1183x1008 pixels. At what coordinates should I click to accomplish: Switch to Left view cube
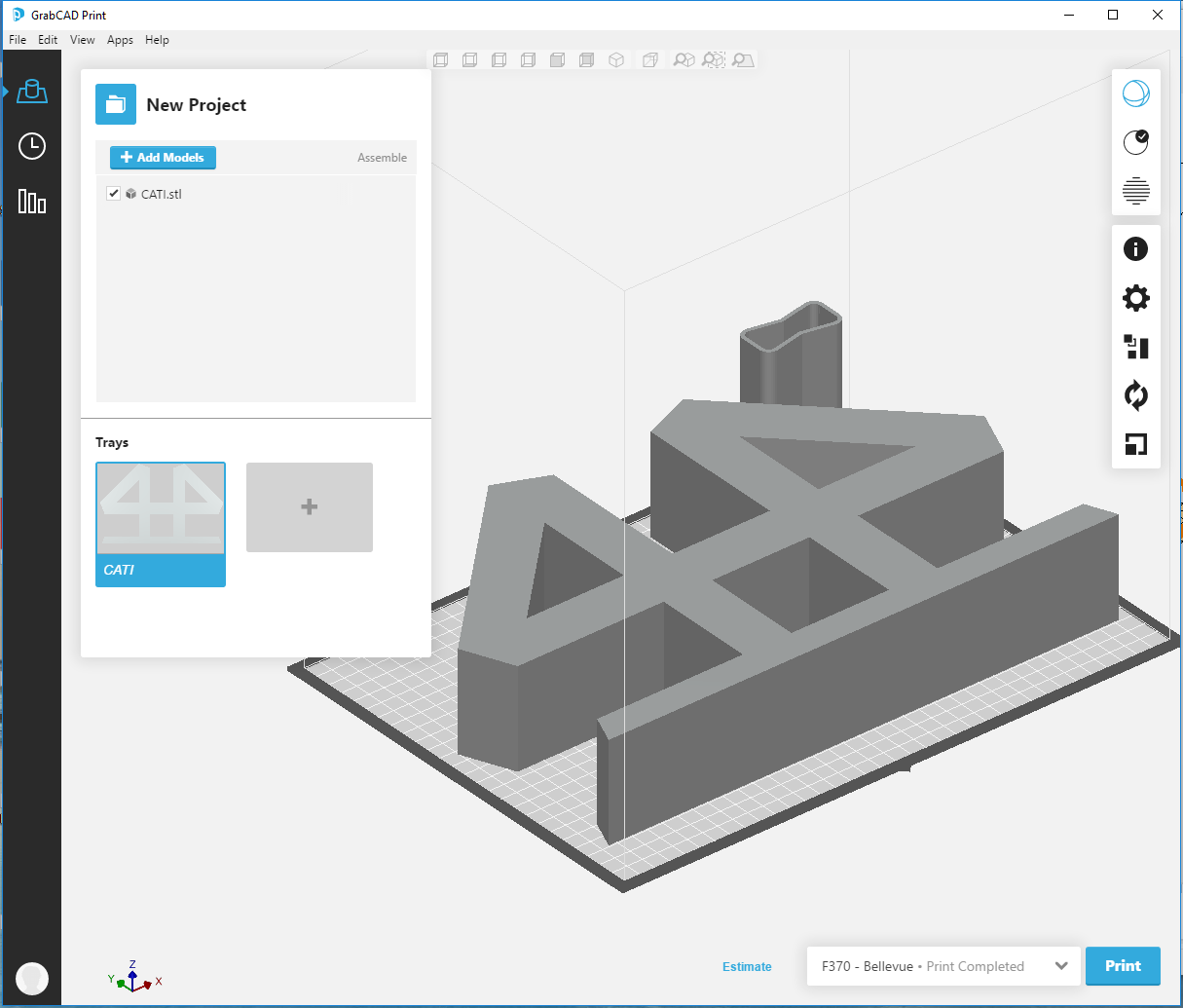(x=499, y=60)
